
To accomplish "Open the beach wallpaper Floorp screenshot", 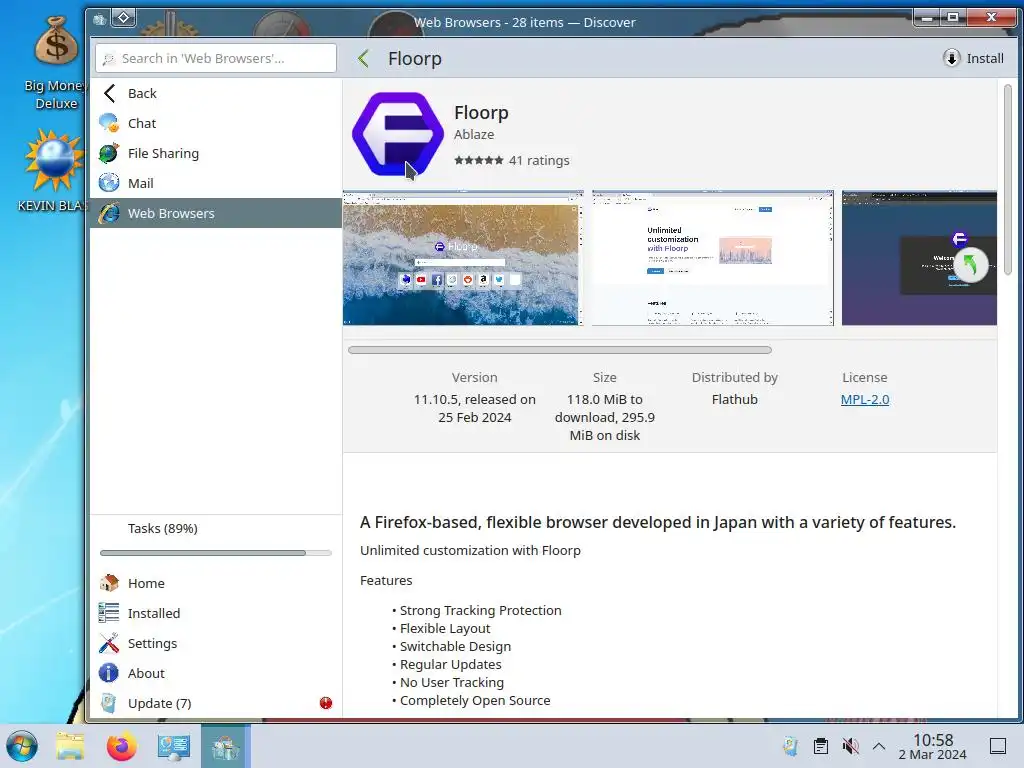I will pos(463,258).
